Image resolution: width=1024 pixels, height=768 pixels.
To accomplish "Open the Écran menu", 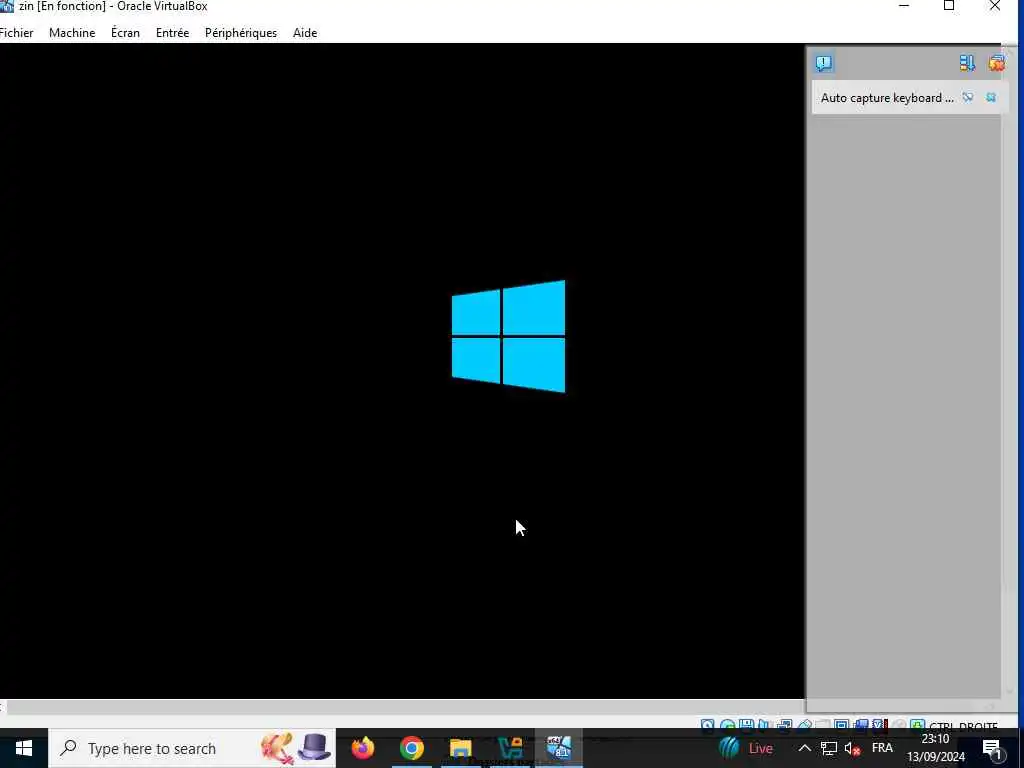I will 125,33.
